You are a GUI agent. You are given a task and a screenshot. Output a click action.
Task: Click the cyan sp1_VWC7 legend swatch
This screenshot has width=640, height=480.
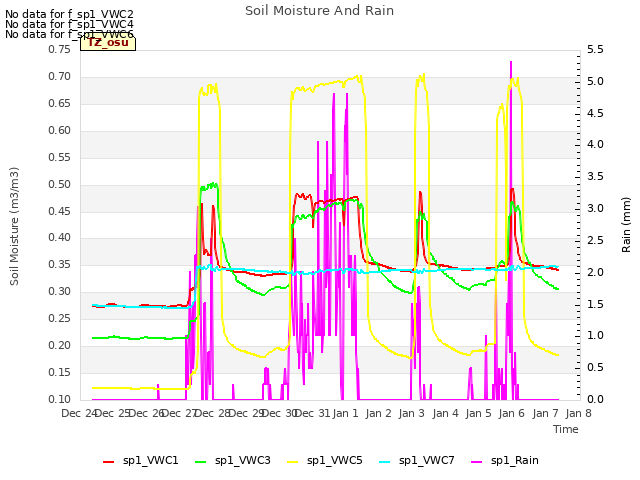(x=384, y=462)
